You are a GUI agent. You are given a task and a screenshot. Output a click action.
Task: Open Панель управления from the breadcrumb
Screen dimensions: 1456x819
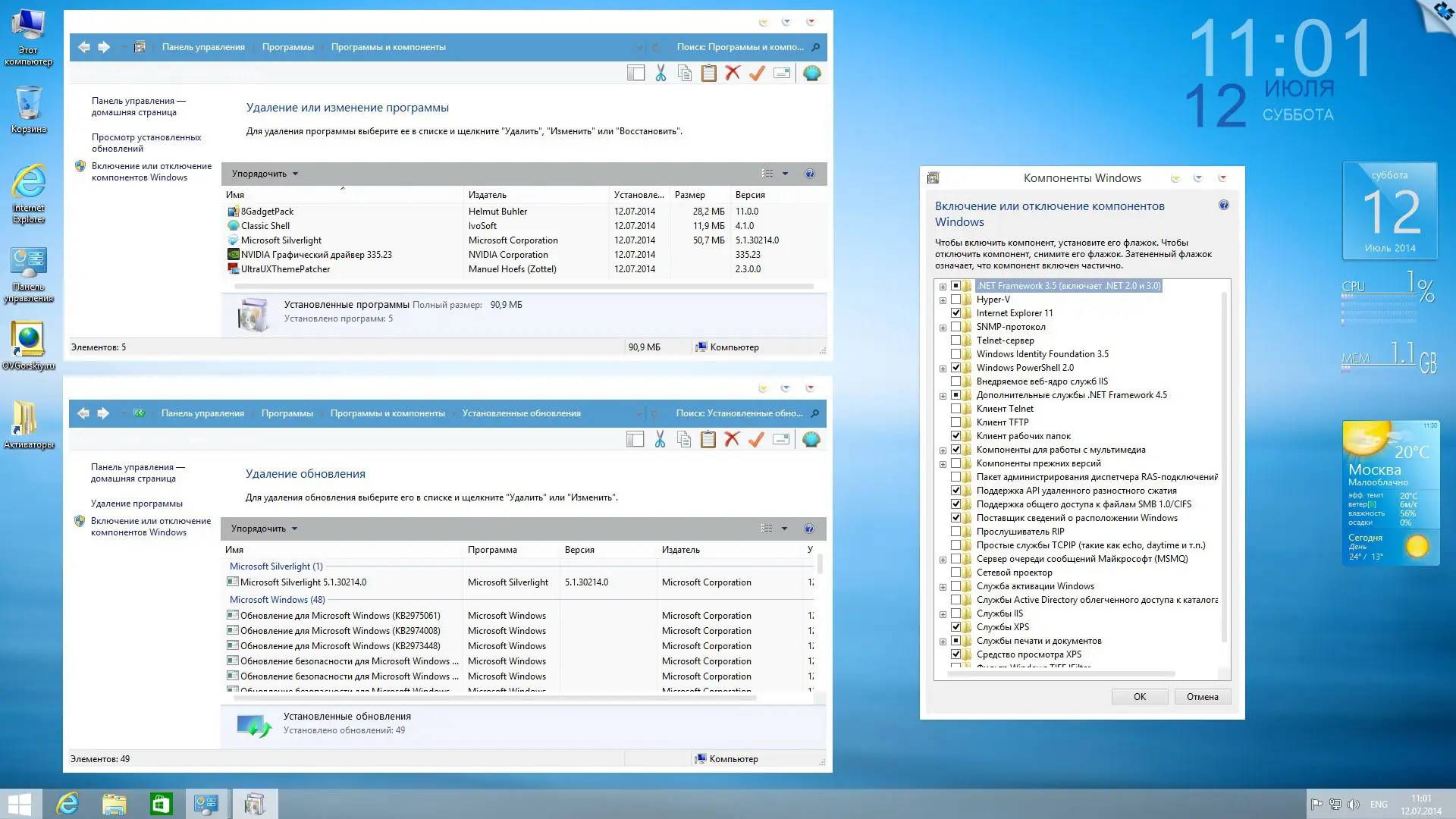coord(202,46)
